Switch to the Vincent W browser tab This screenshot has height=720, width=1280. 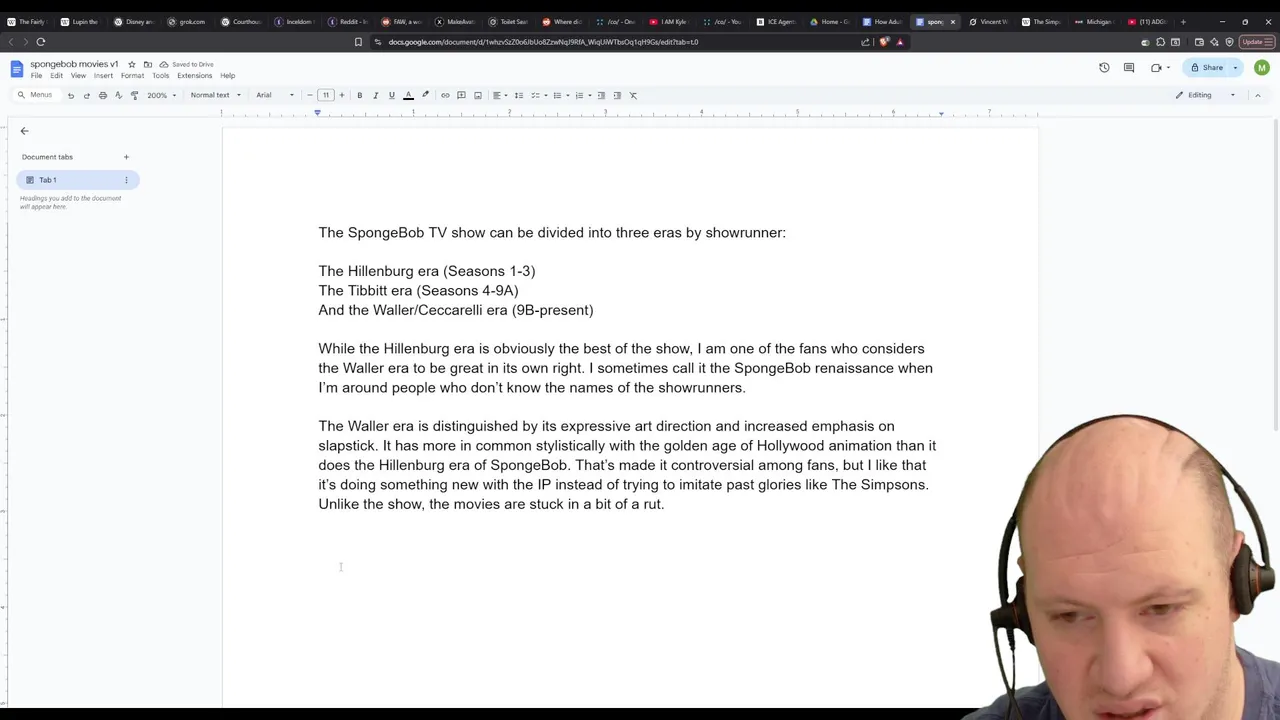[988, 21]
